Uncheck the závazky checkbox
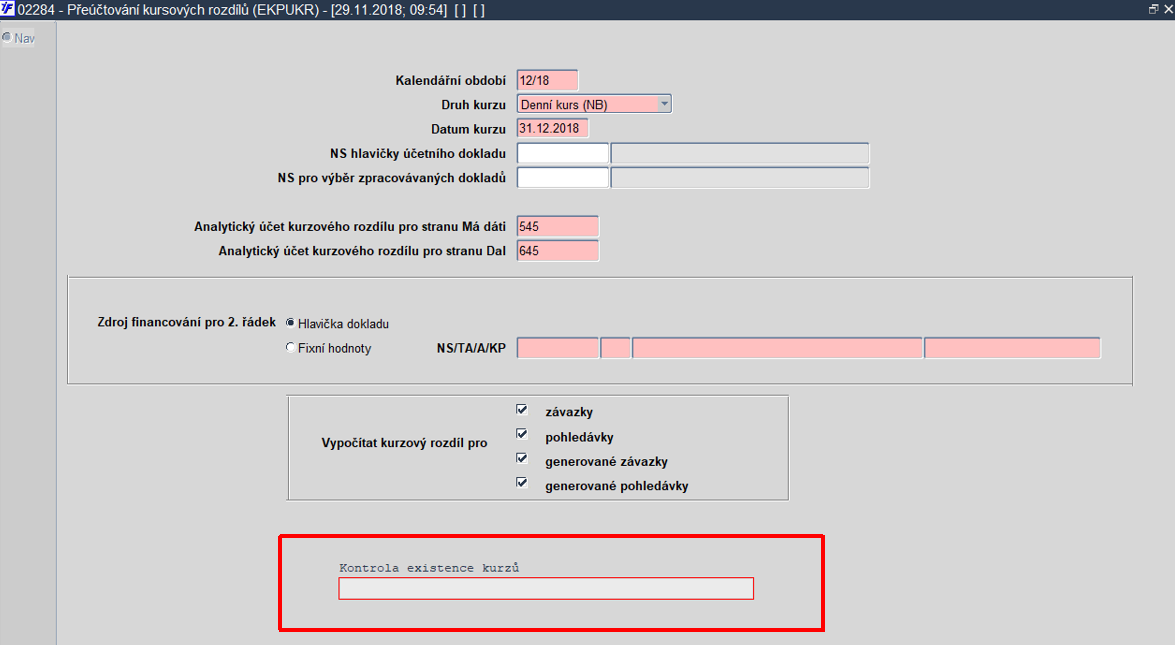1175x645 pixels. click(522, 410)
